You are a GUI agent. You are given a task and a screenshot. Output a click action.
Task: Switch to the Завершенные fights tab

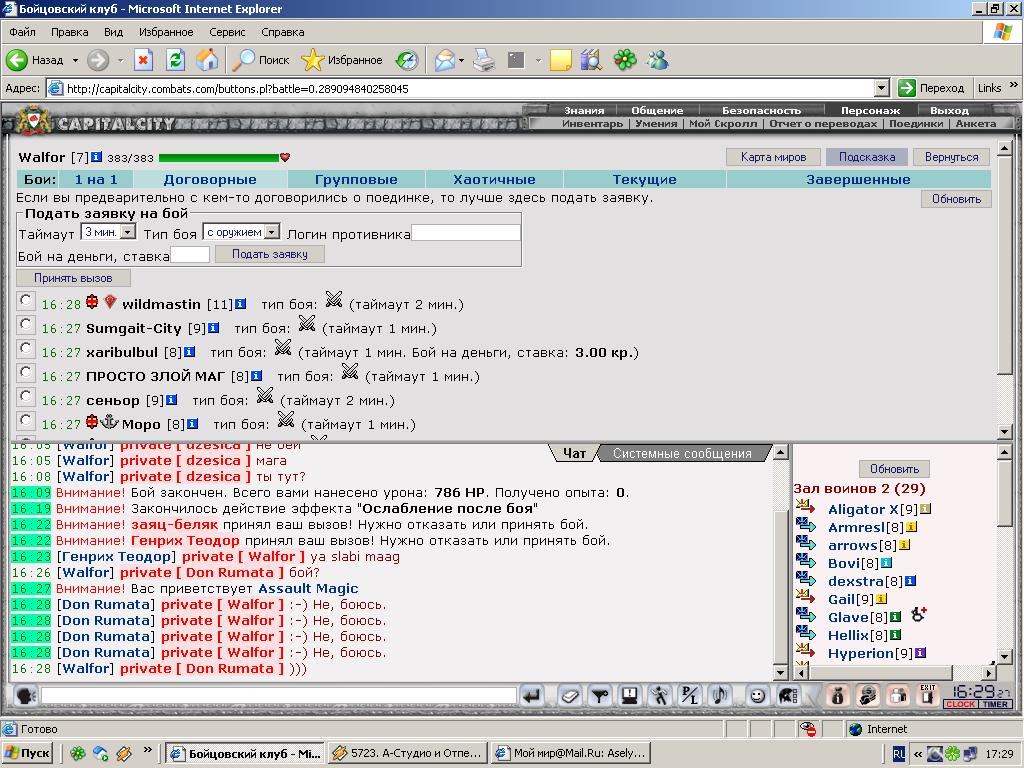click(x=858, y=180)
